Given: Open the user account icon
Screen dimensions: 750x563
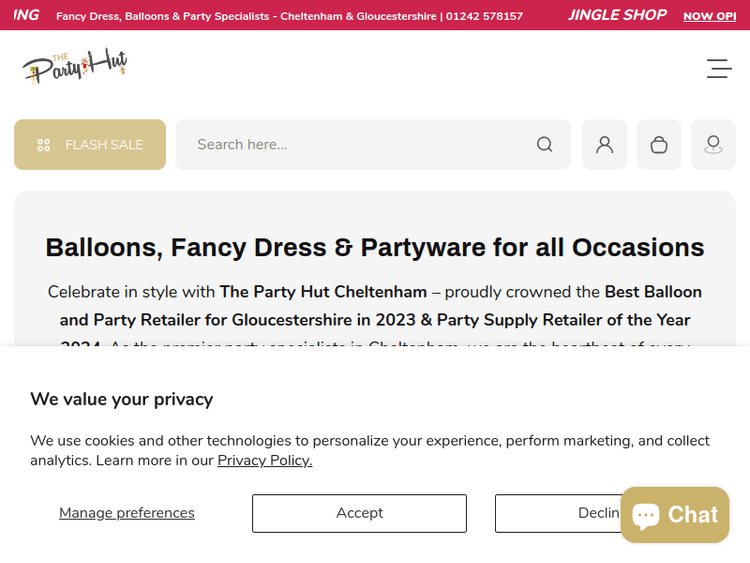Looking at the screenshot, I should pyautogui.click(x=604, y=145).
